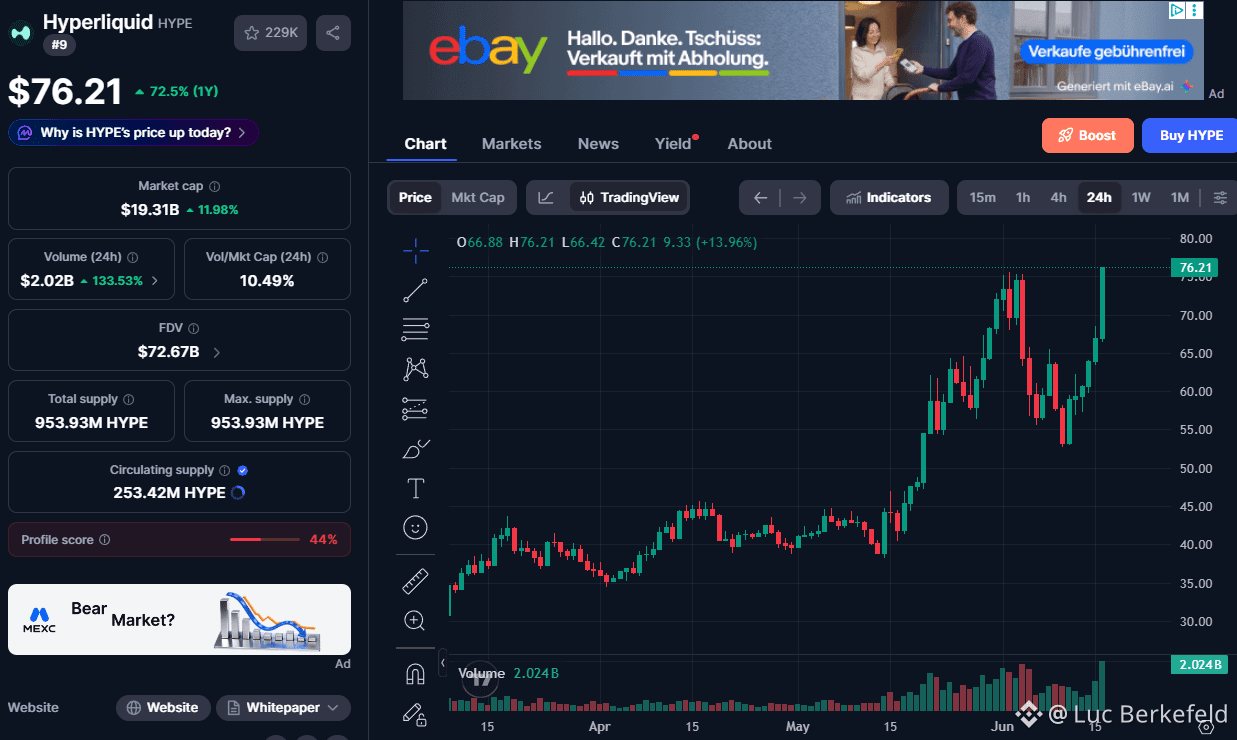1237x740 pixels.
Task: Open the Fibonacci retracement tools
Action: click(x=415, y=329)
